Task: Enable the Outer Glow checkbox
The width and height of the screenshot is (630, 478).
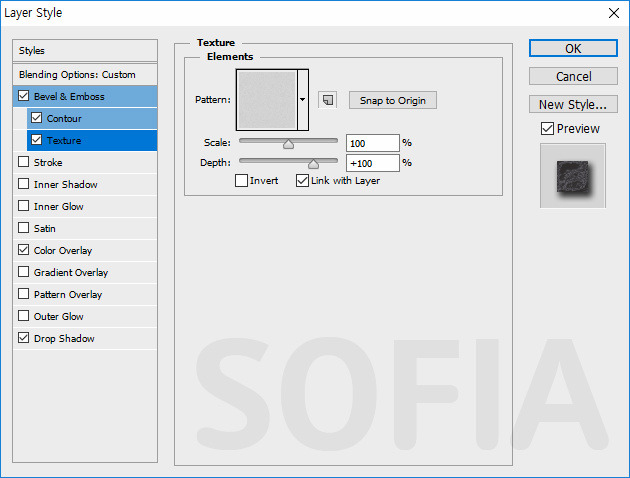Action: [x=24, y=316]
